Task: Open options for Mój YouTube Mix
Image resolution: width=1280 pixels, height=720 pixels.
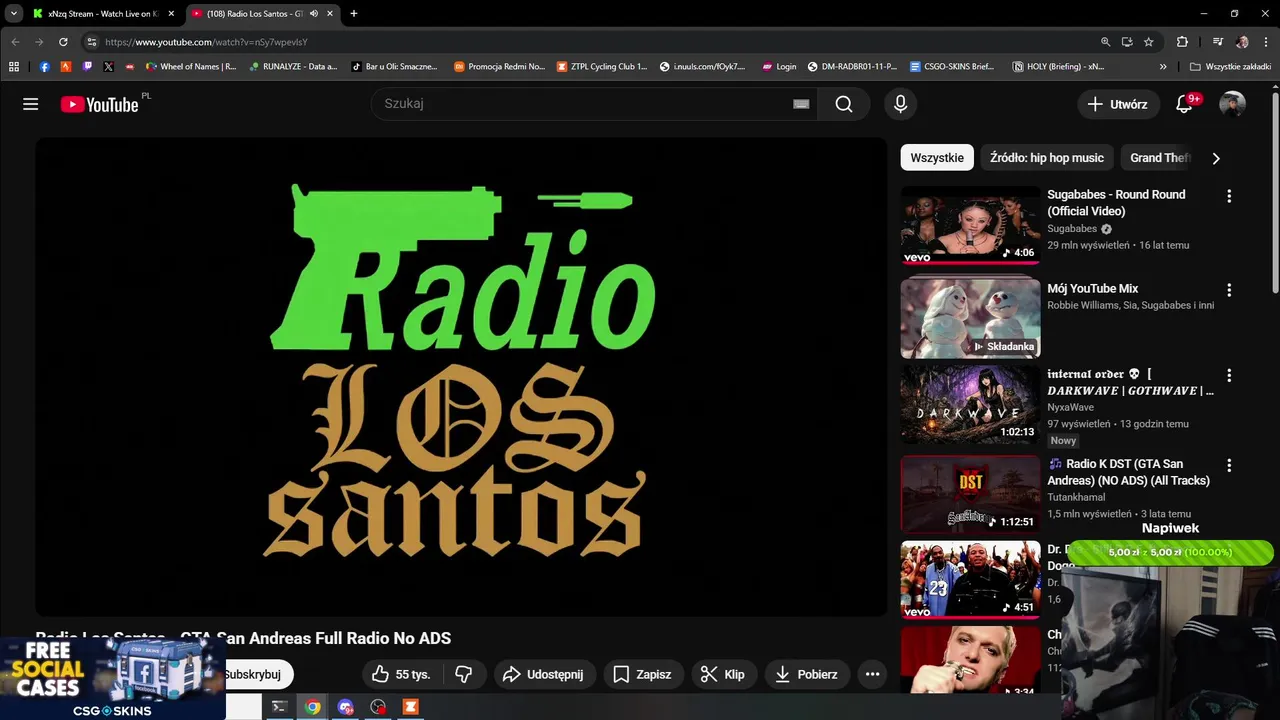Action: 1229,290
